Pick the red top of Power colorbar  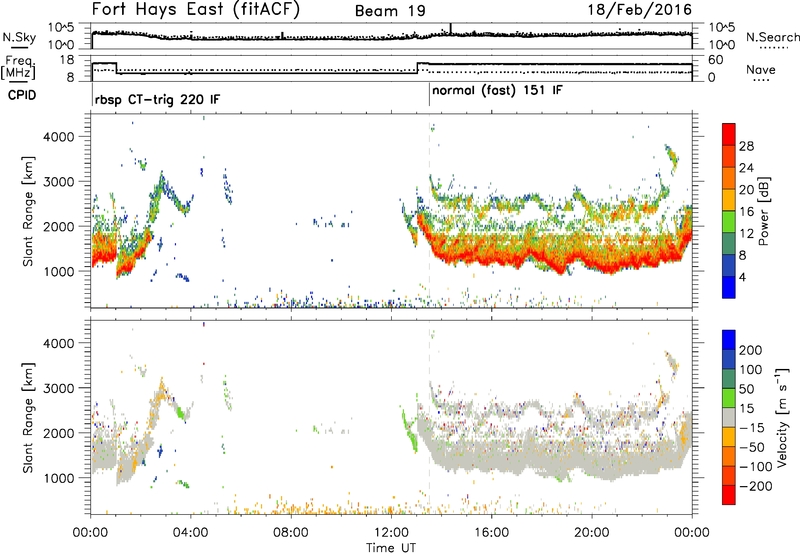pos(729,135)
